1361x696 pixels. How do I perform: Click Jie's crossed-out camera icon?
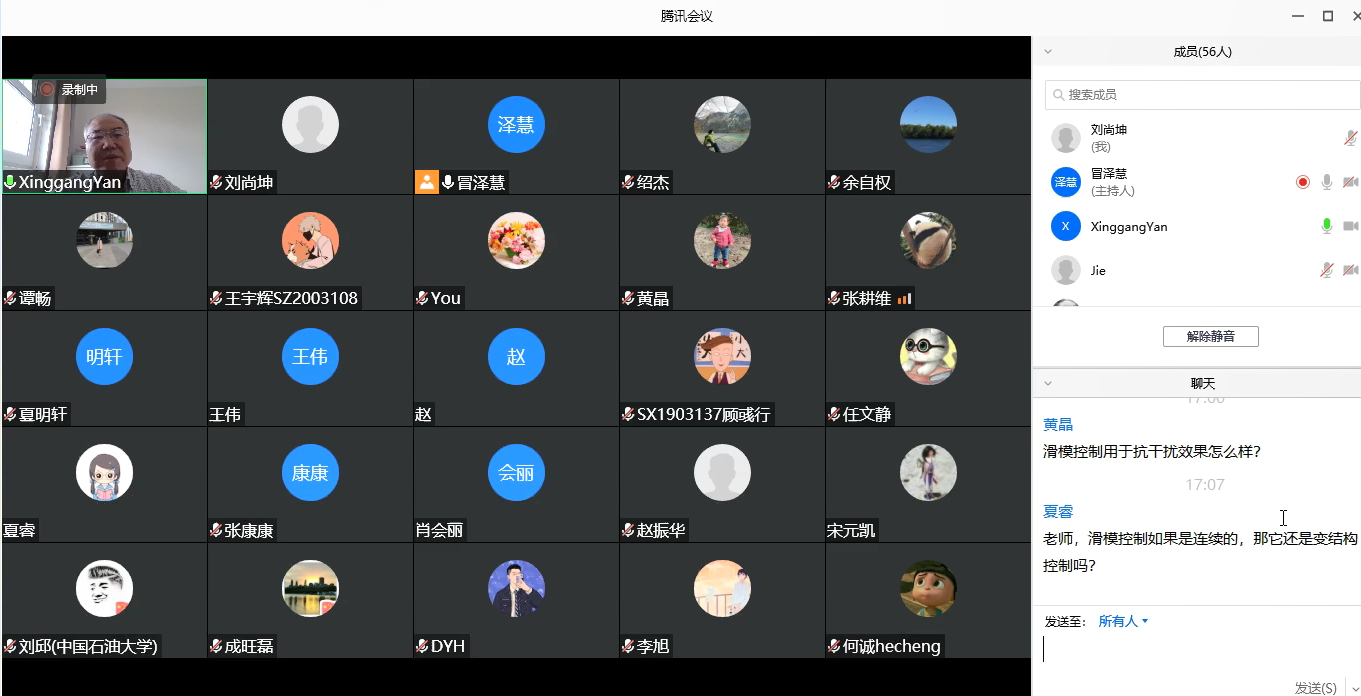tap(1350, 270)
